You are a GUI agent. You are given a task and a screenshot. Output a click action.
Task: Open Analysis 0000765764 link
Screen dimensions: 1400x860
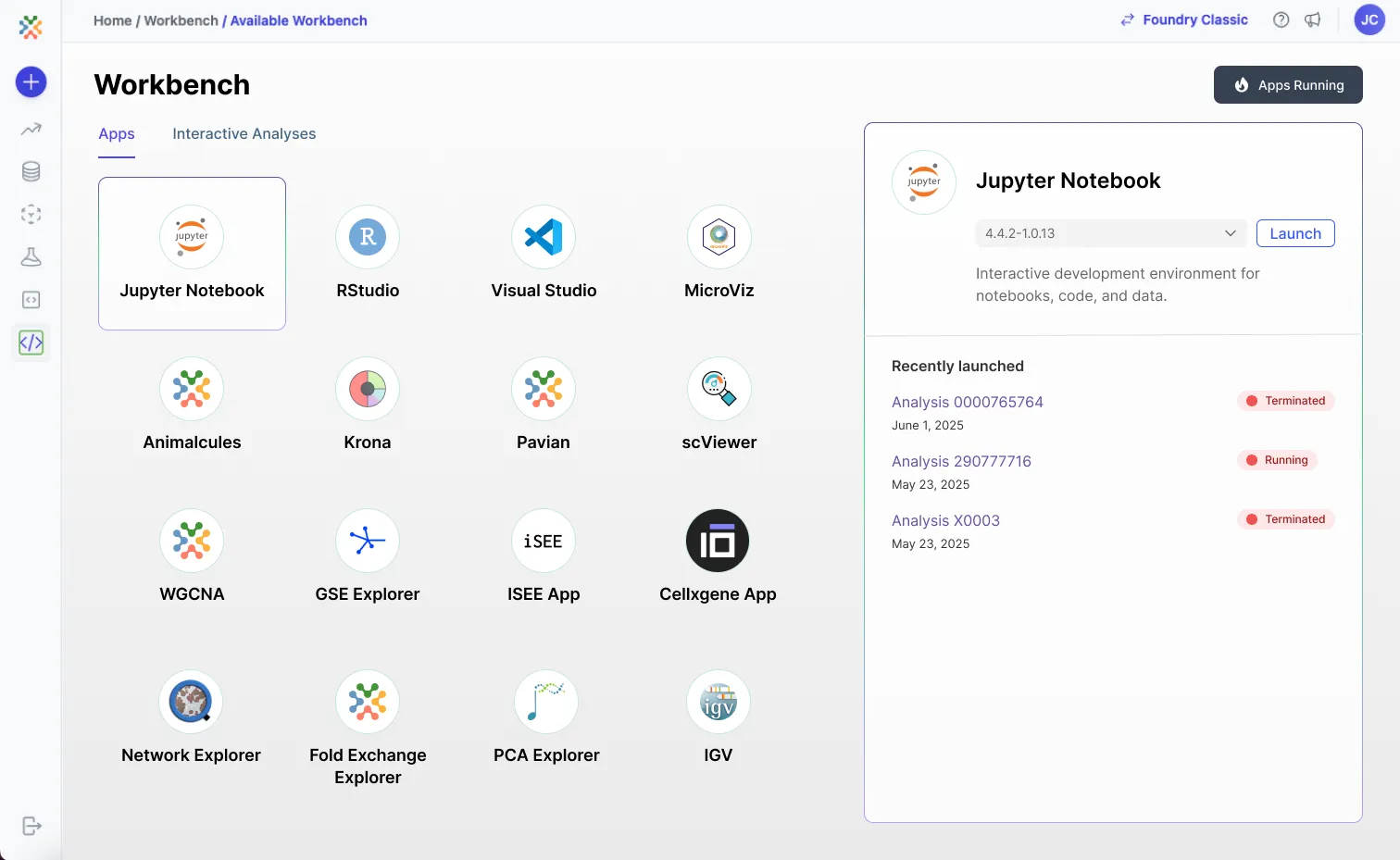click(968, 402)
